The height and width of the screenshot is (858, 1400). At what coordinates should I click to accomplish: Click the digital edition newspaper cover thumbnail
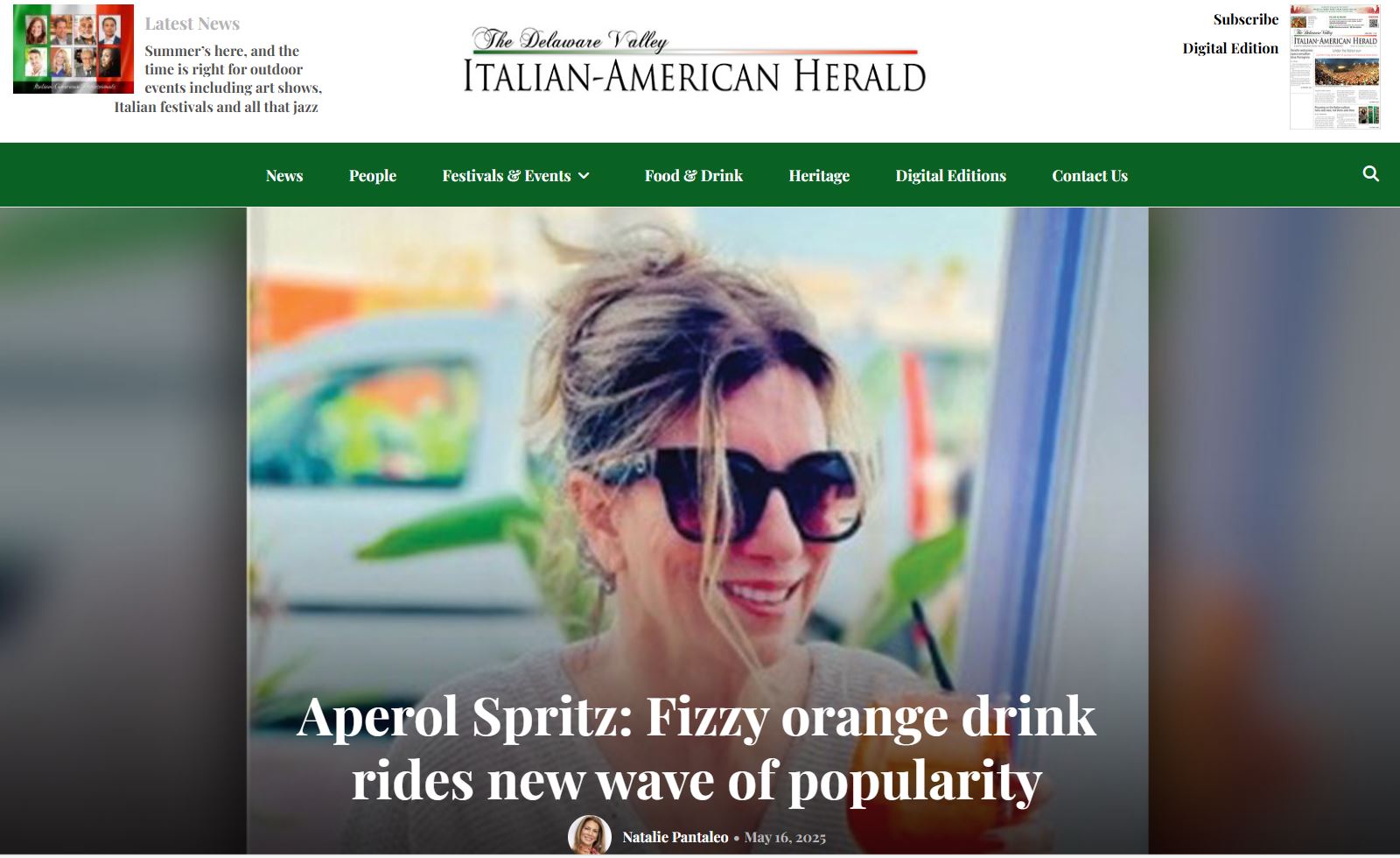(x=1335, y=67)
